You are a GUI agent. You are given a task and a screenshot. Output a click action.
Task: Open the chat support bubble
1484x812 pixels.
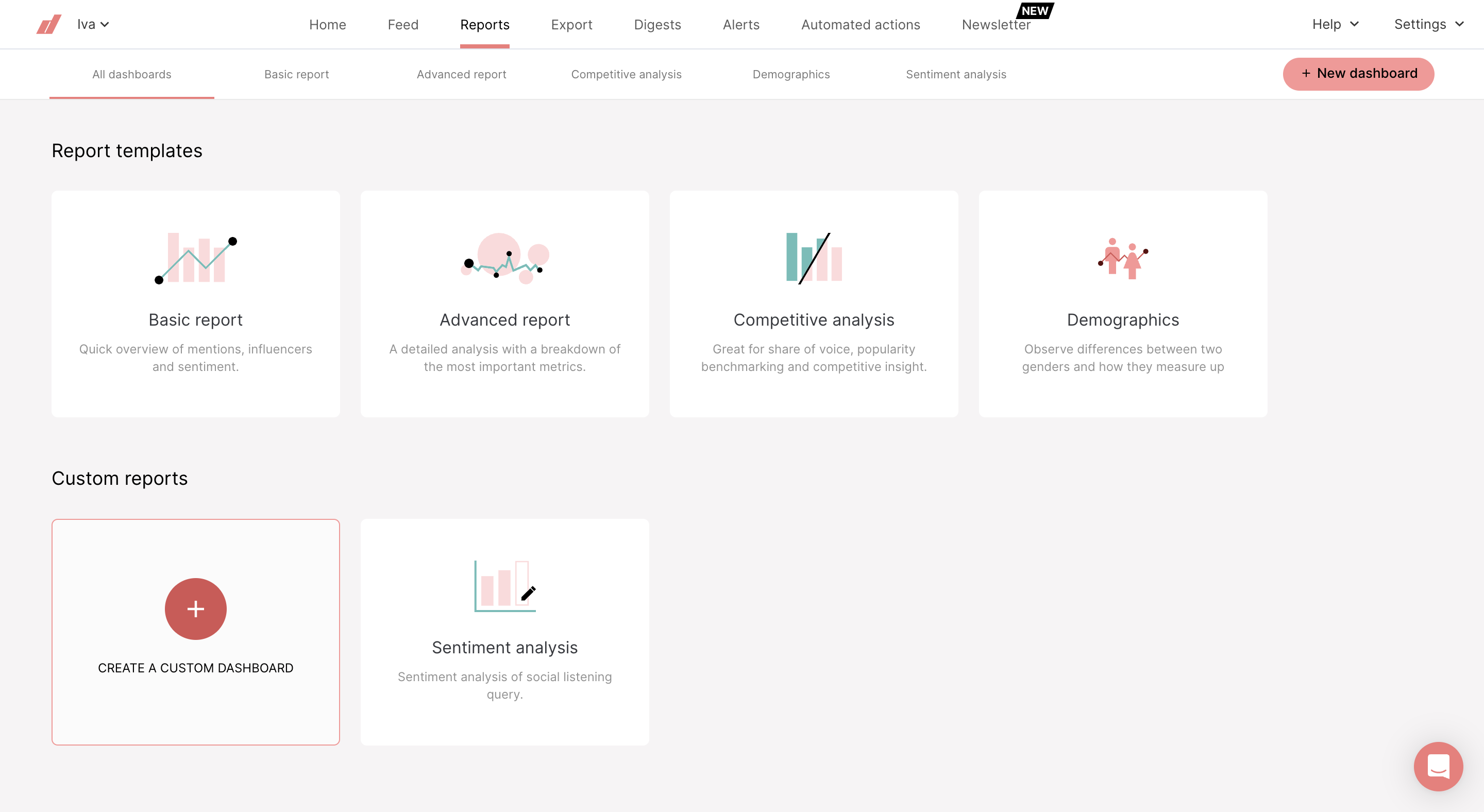pyautogui.click(x=1438, y=766)
